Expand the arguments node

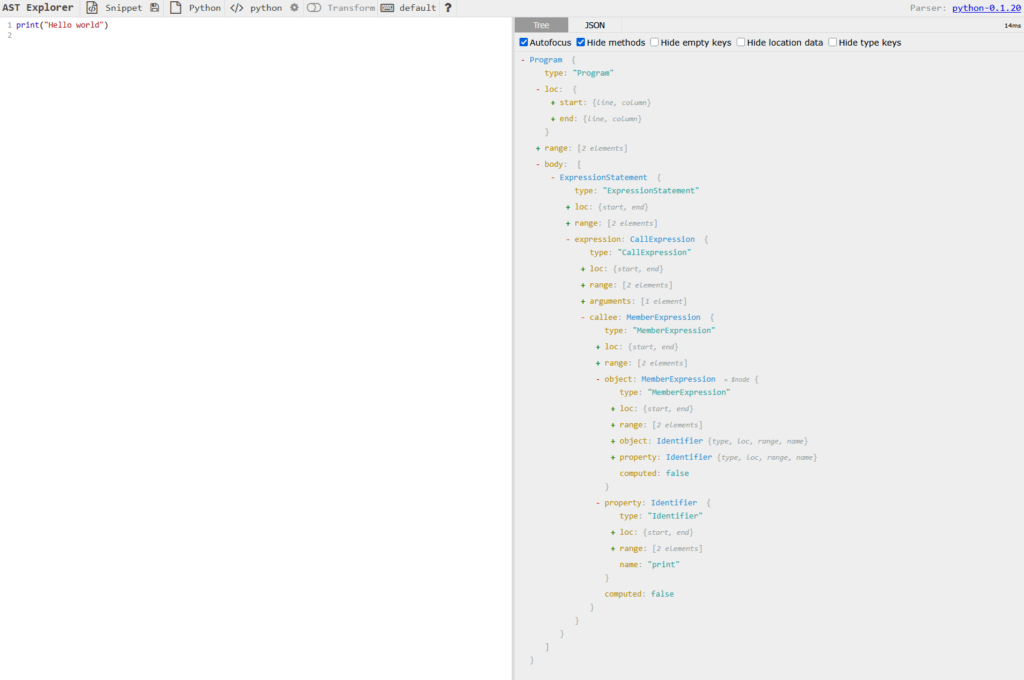coord(583,301)
